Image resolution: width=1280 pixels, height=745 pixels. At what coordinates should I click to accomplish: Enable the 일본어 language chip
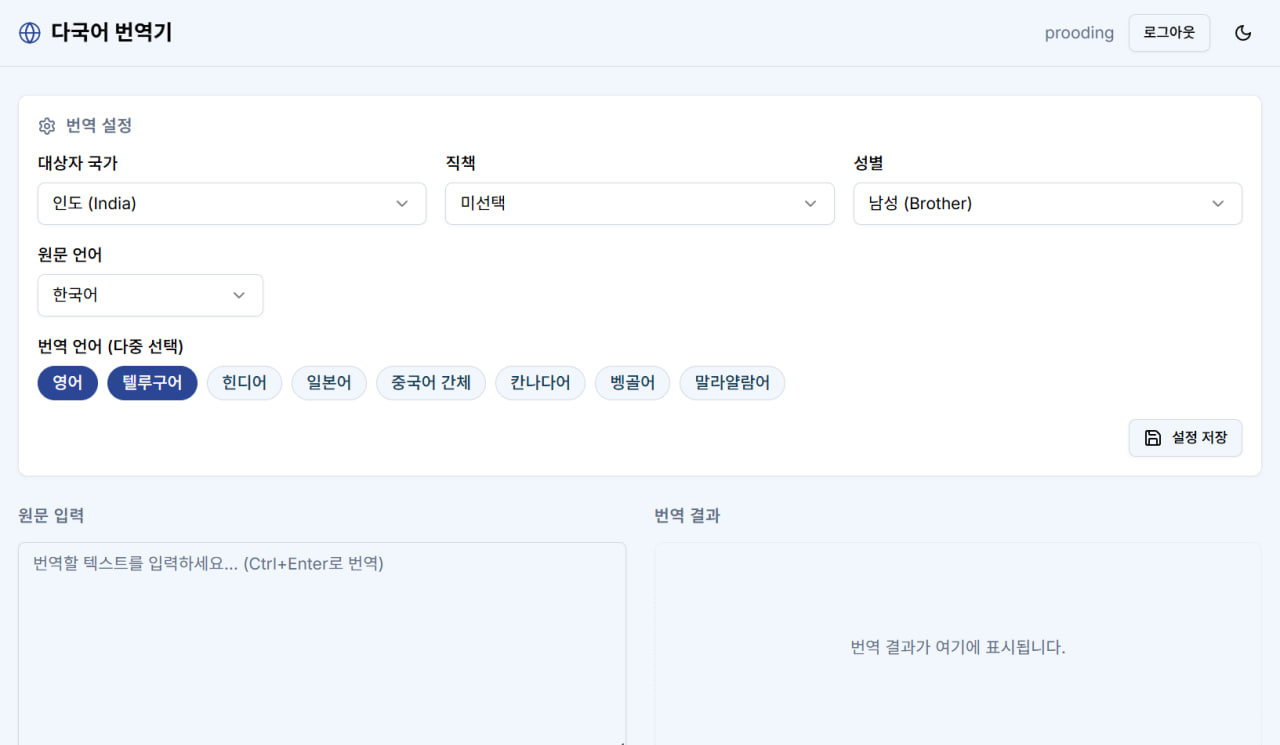329,383
